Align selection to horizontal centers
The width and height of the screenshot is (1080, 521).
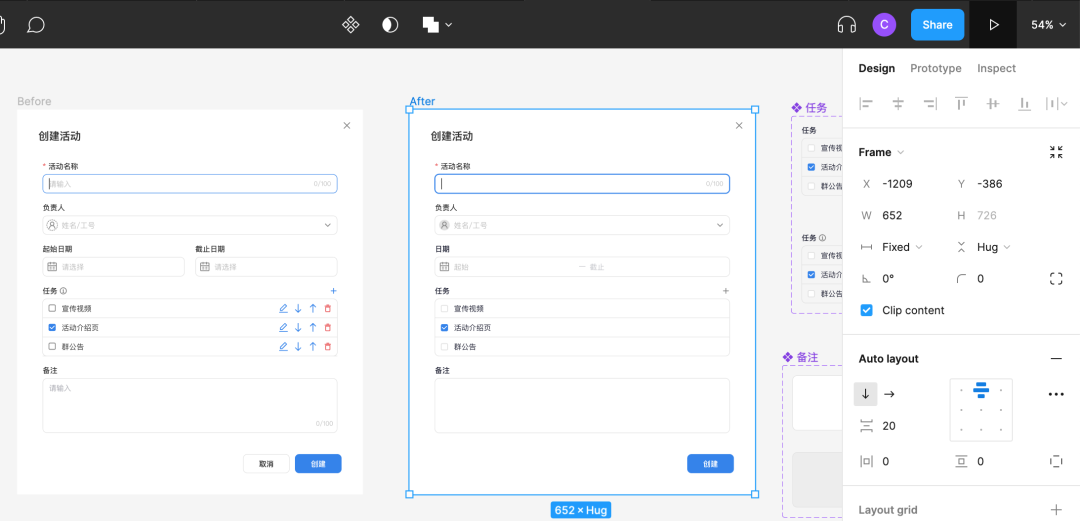coord(898,103)
